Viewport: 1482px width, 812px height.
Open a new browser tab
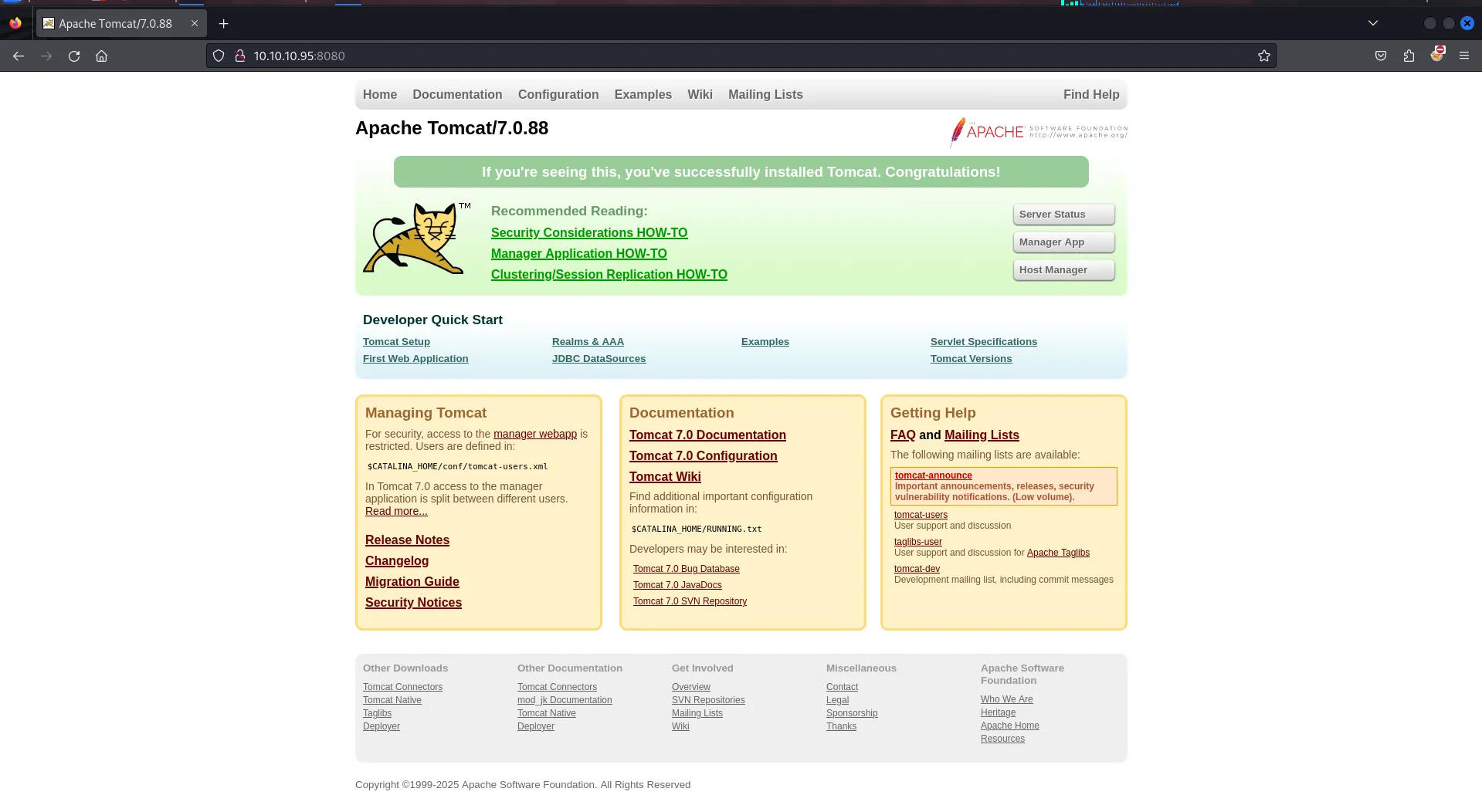tap(223, 24)
